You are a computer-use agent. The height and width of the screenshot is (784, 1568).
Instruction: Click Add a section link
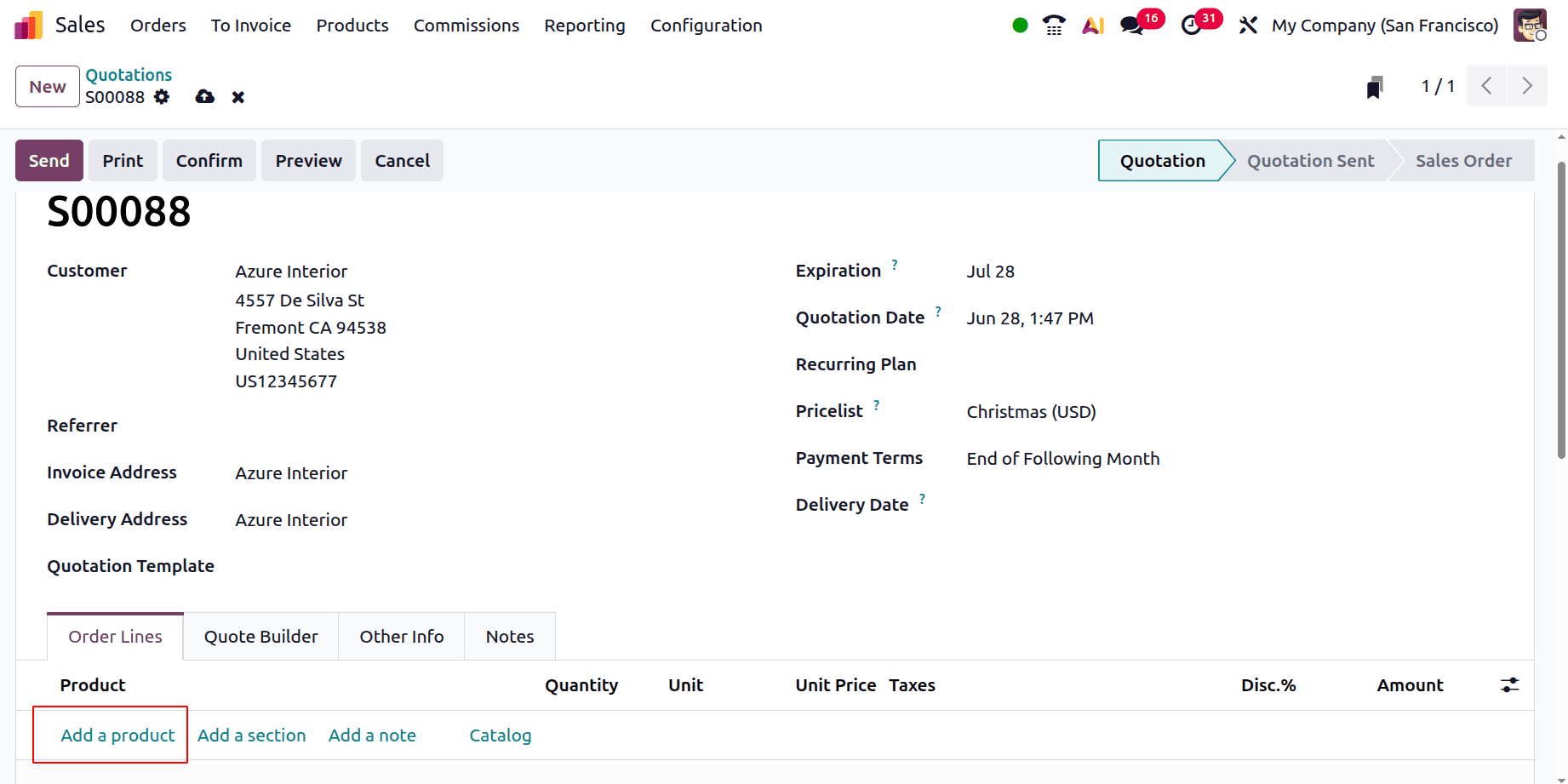click(x=252, y=735)
